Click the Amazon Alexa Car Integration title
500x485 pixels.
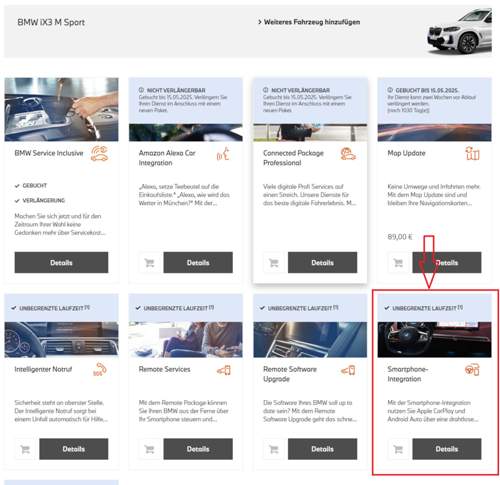[x=167, y=158]
